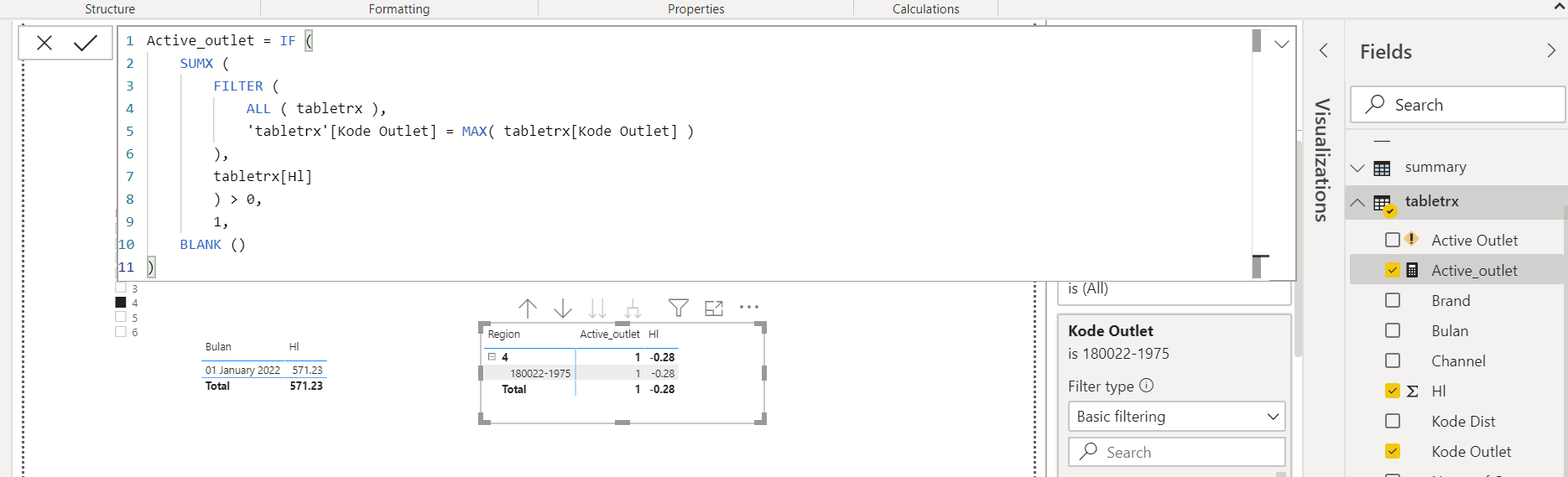
Task: Click the warning icon on Active Outlet
Action: click(x=1412, y=239)
